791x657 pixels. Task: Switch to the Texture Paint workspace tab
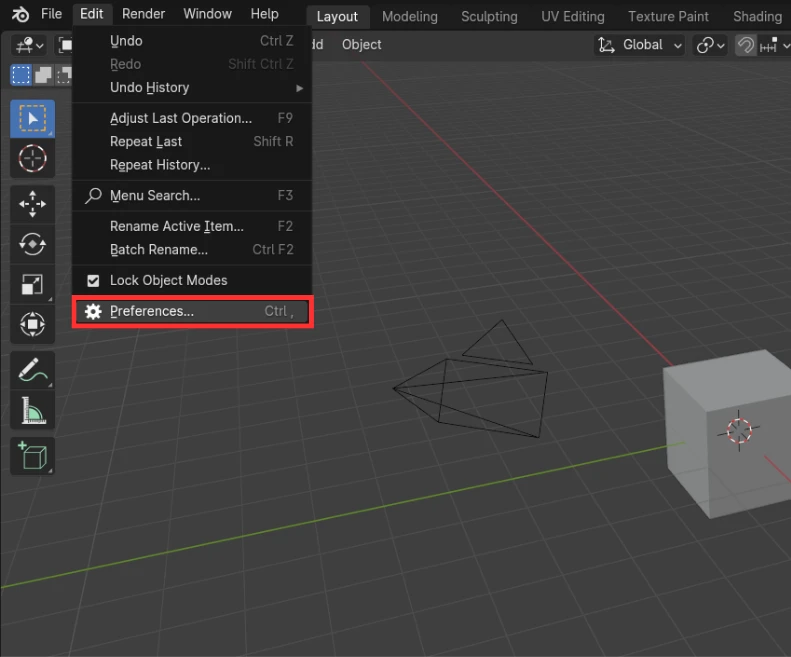668,17
